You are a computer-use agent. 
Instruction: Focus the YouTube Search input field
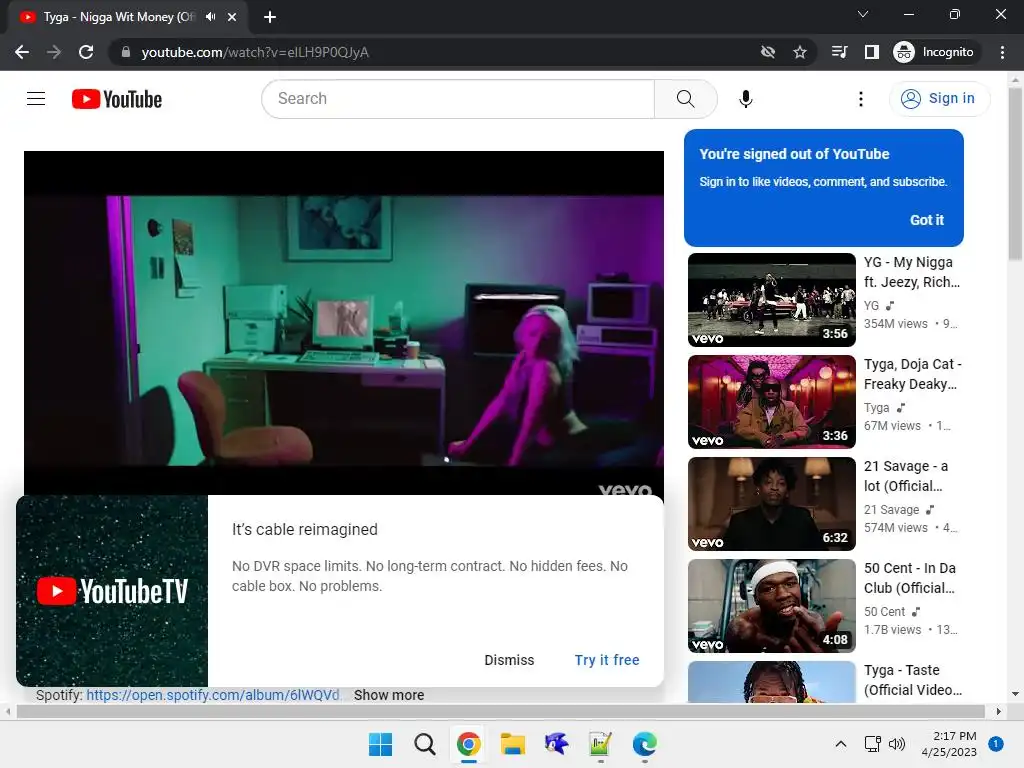pos(458,99)
